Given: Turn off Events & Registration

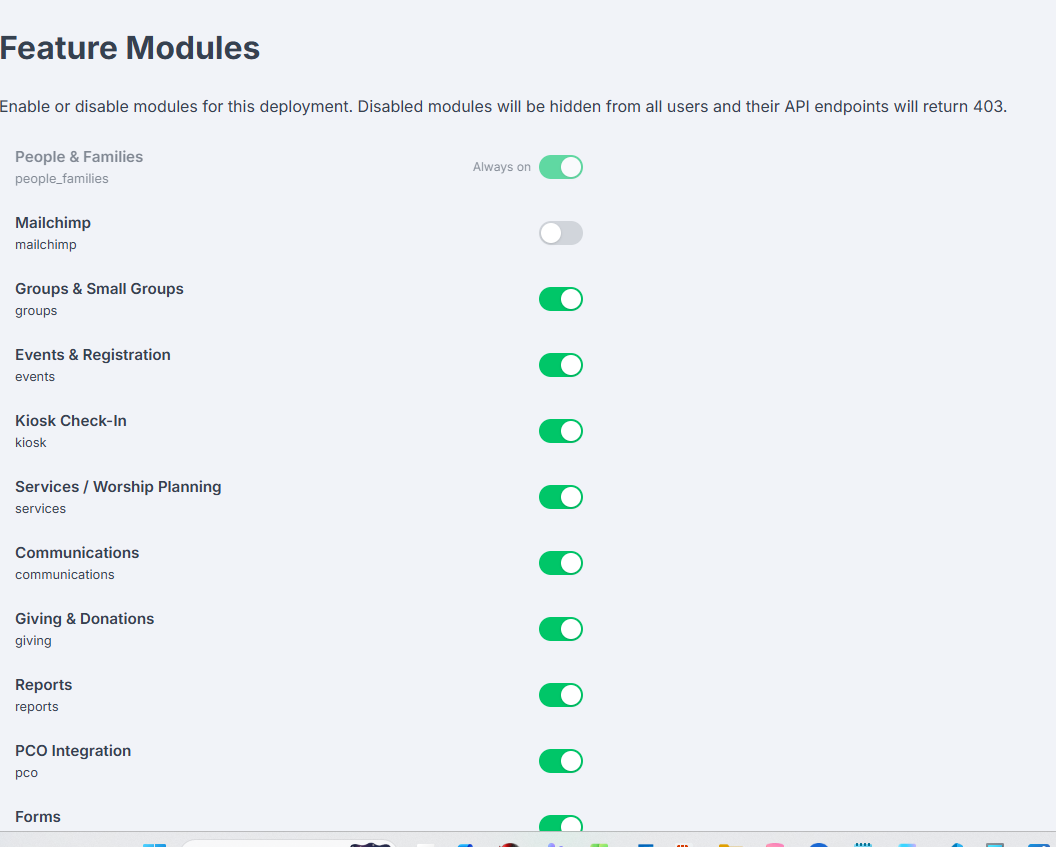Looking at the screenshot, I should pyautogui.click(x=560, y=365).
